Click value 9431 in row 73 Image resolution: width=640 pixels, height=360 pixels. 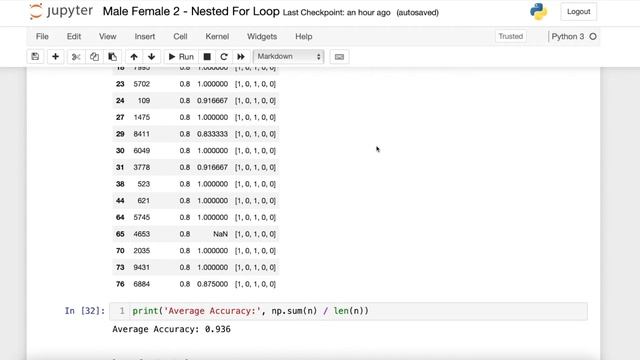tap(142, 267)
